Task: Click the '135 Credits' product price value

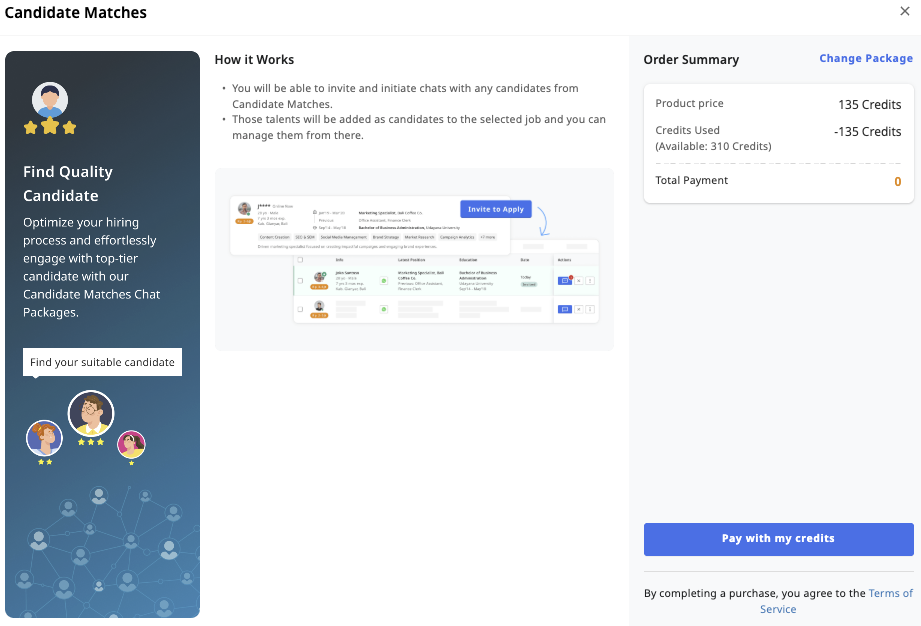Action: pyautogui.click(x=869, y=105)
